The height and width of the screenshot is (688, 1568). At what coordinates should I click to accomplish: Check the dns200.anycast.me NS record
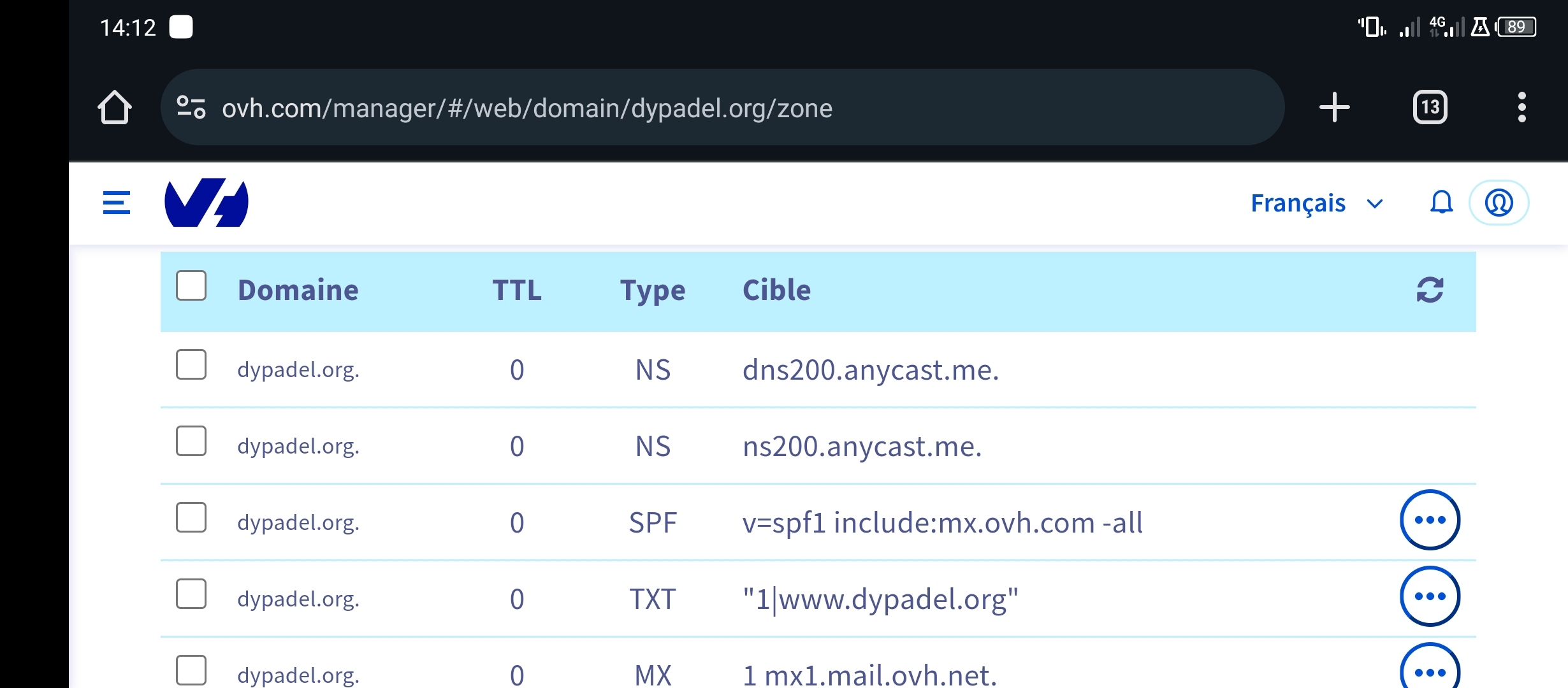[191, 364]
